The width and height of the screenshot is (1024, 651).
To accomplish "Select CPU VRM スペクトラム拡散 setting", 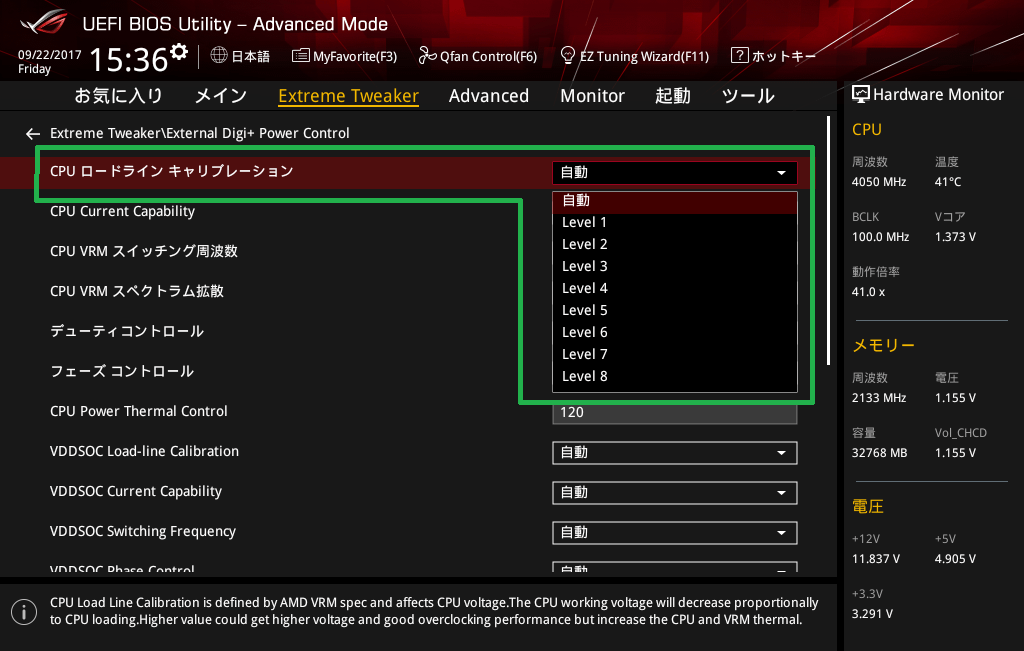I will tap(136, 291).
